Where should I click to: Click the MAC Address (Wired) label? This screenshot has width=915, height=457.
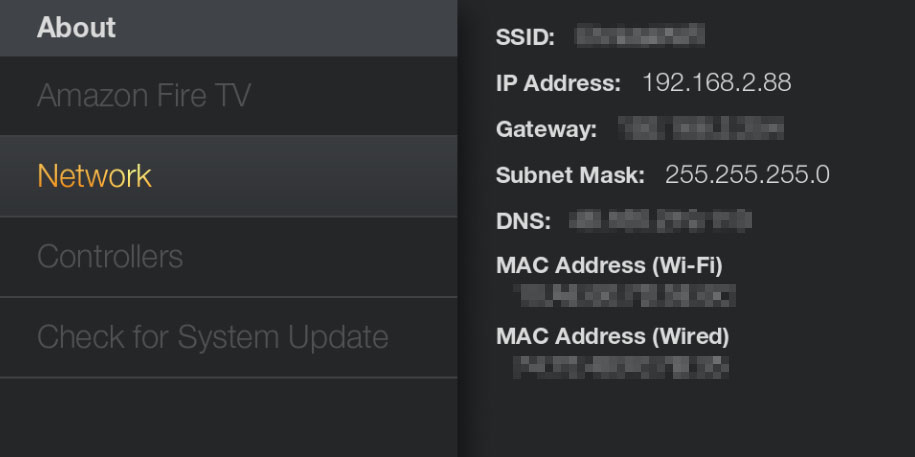pyautogui.click(x=612, y=336)
